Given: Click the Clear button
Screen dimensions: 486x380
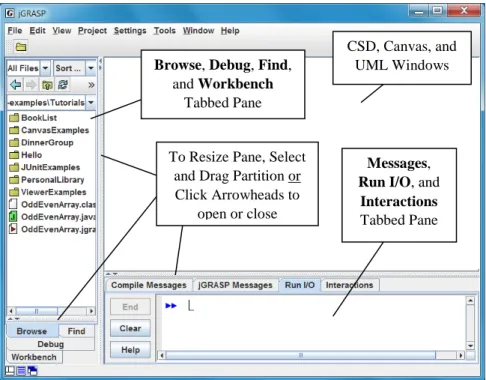Looking at the screenshot, I should click(130, 328).
